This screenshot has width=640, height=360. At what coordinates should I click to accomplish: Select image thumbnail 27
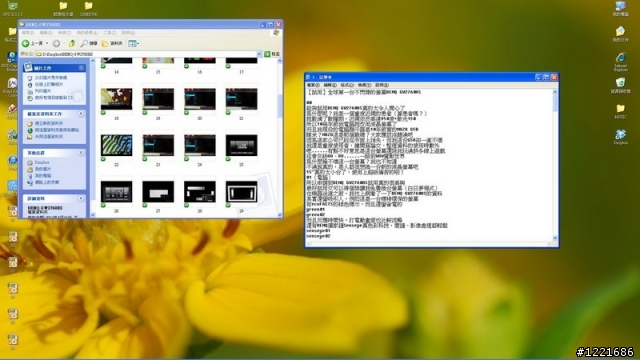click(x=158, y=192)
